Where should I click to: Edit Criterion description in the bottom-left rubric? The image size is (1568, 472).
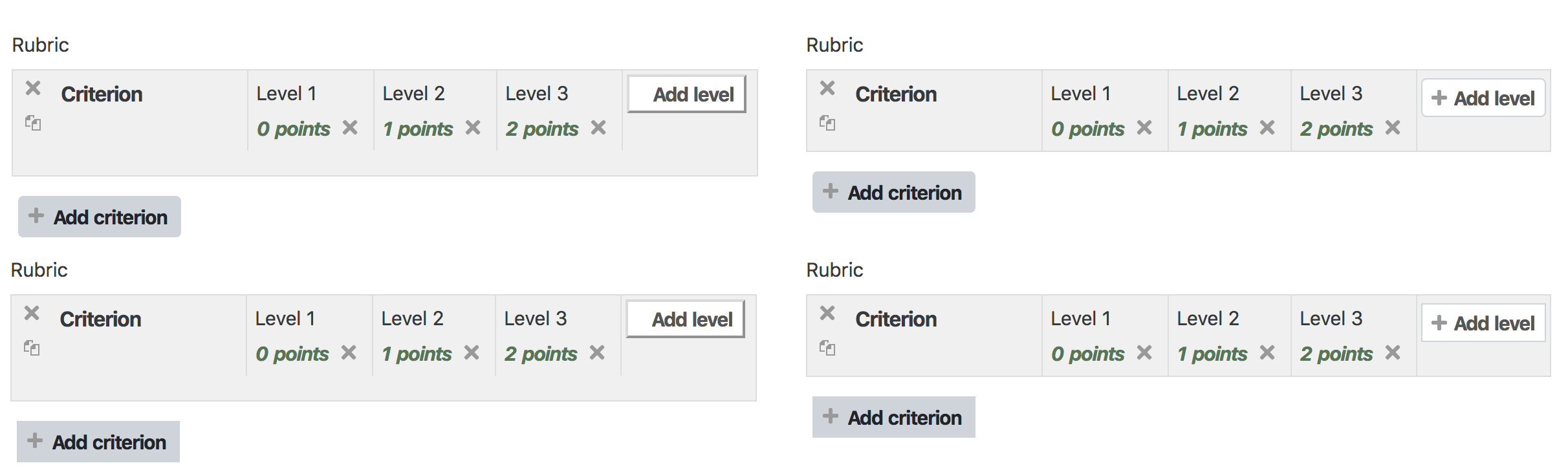(x=101, y=319)
